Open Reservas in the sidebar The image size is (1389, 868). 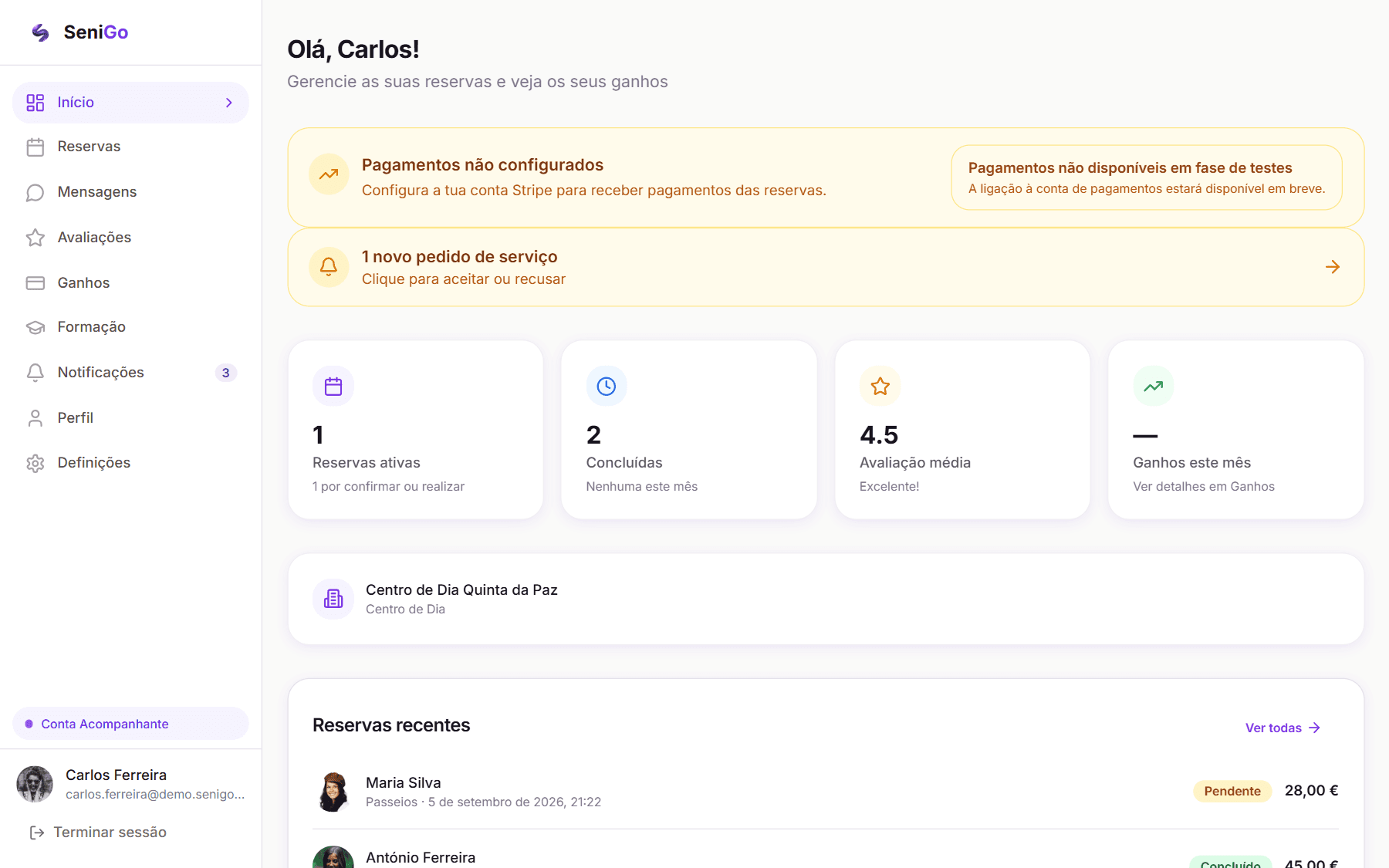(x=130, y=147)
